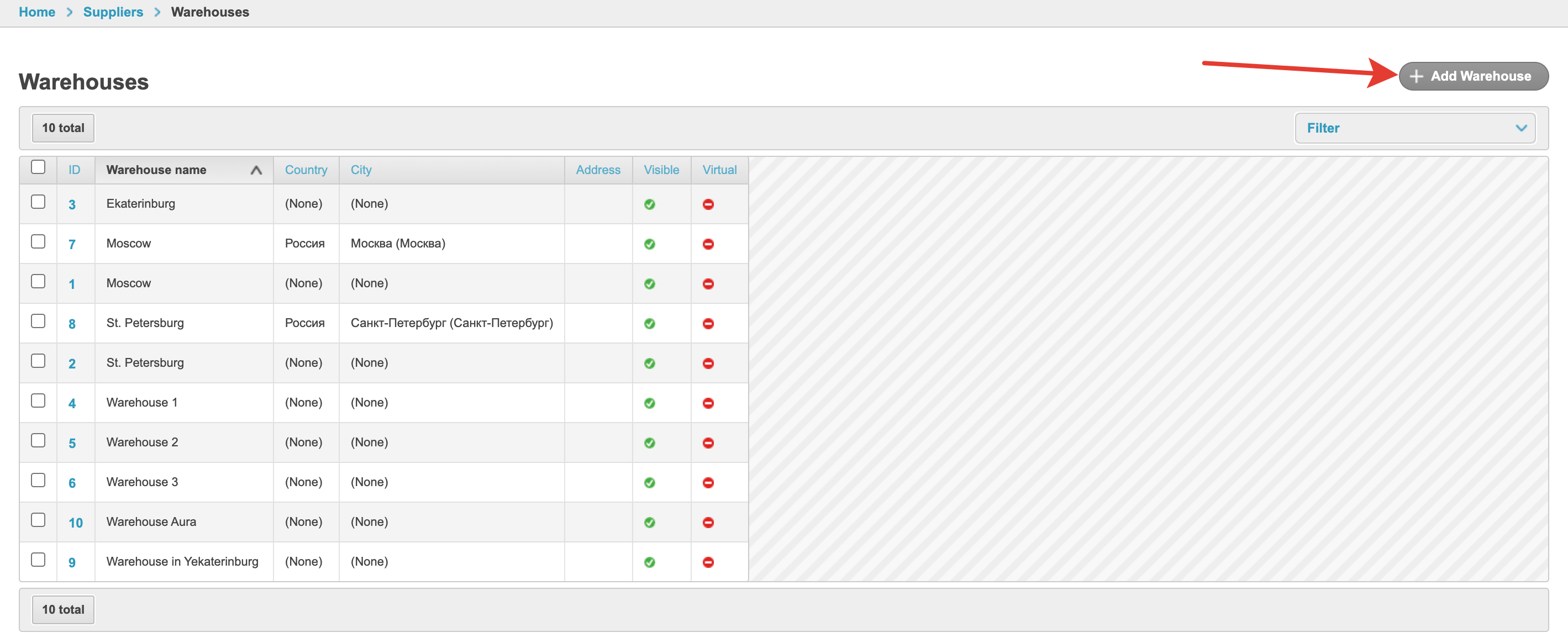Image resolution: width=1568 pixels, height=643 pixels.
Task: Open the Filter dropdown
Action: 1414,128
